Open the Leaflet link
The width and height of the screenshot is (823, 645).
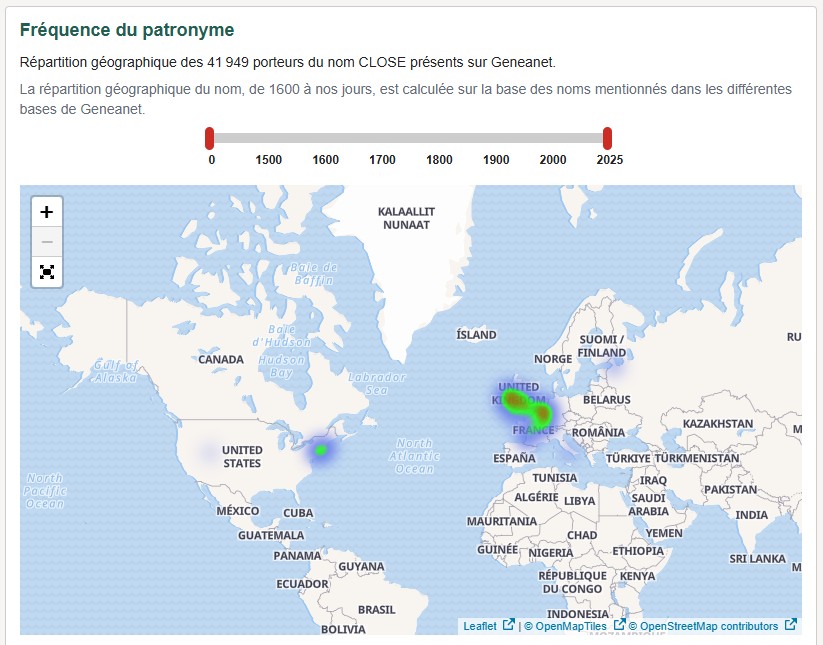pyautogui.click(x=478, y=624)
